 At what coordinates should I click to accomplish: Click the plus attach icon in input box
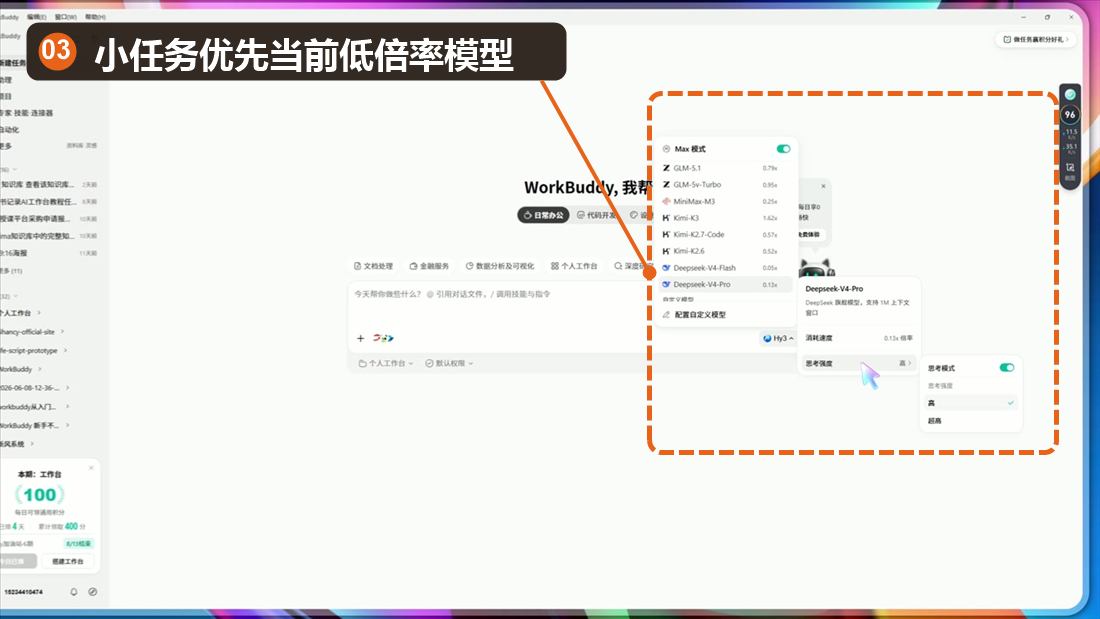(361, 338)
